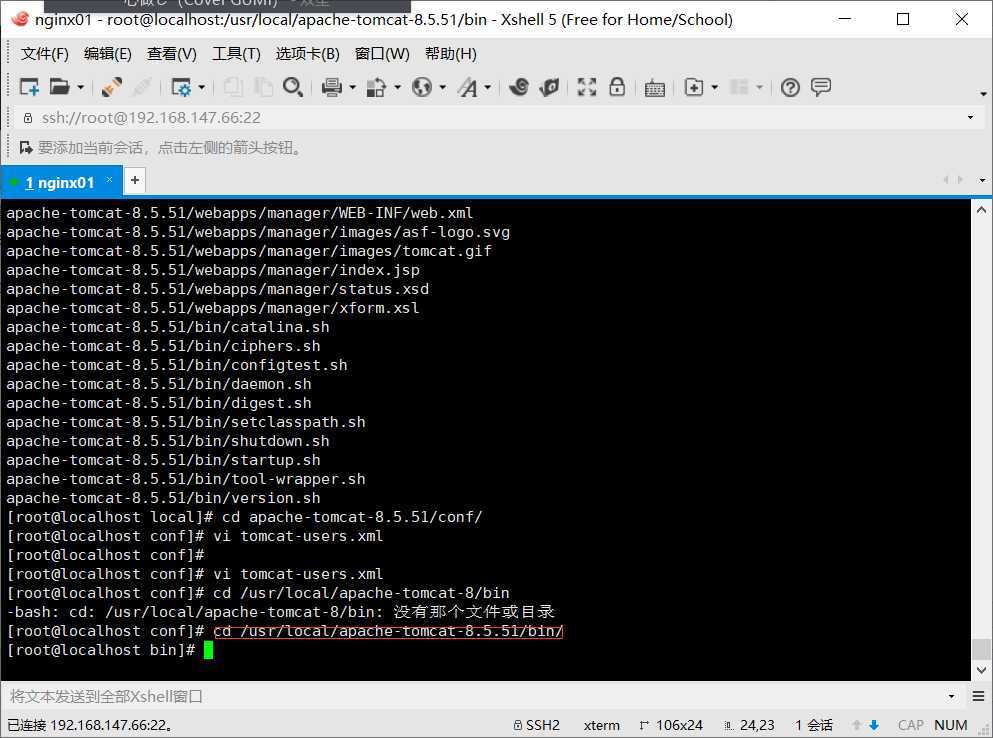The width and height of the screenshot is (993, 738).
Task: Expand the Encoding globe dropdown arrow
Action: click(x=443, y=87)
